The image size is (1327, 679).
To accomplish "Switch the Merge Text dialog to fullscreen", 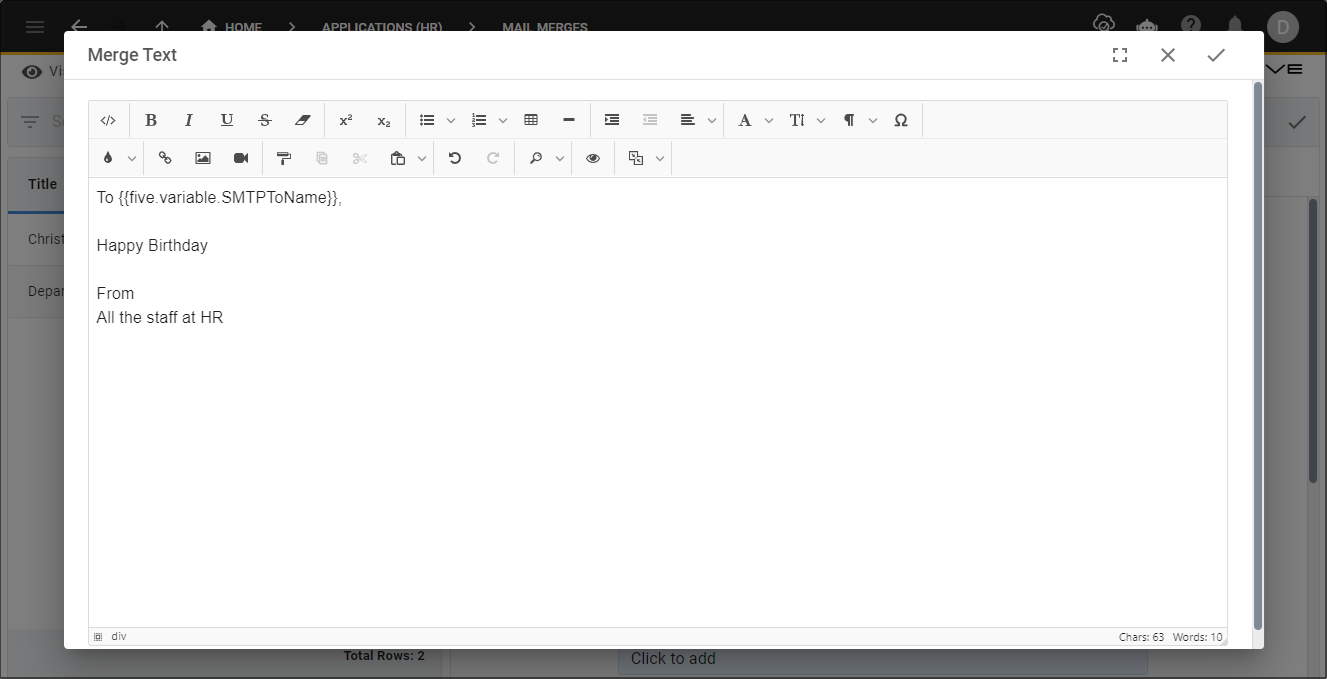I will tap(1120, 55).
